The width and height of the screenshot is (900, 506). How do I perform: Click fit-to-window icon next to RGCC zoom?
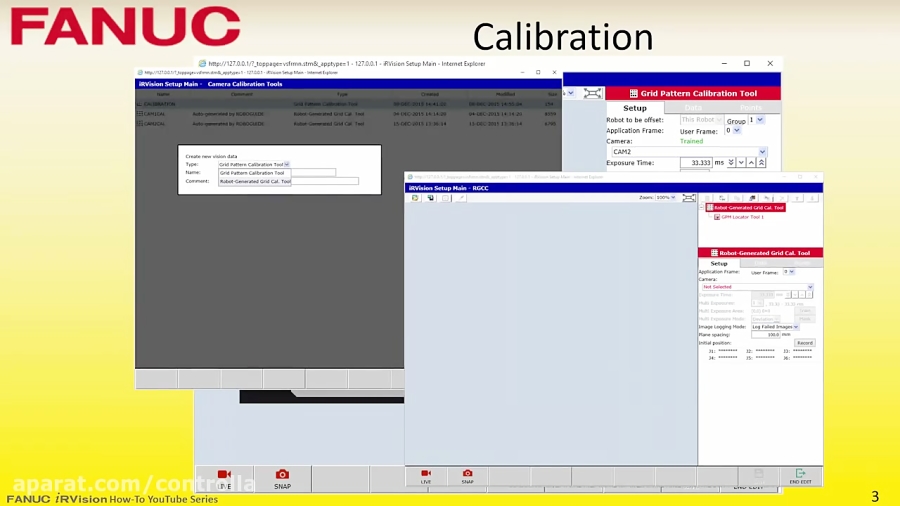point(689,198)
